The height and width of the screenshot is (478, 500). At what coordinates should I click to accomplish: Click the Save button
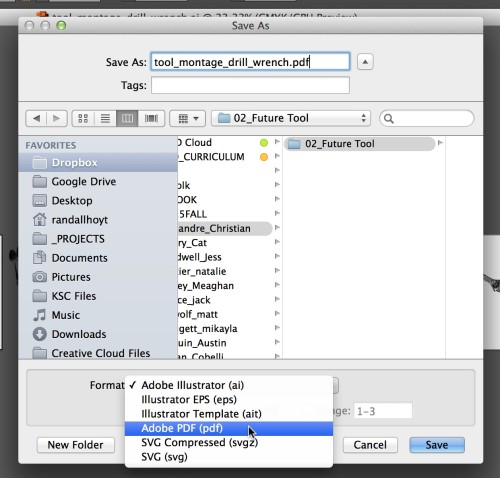(437, 445)
